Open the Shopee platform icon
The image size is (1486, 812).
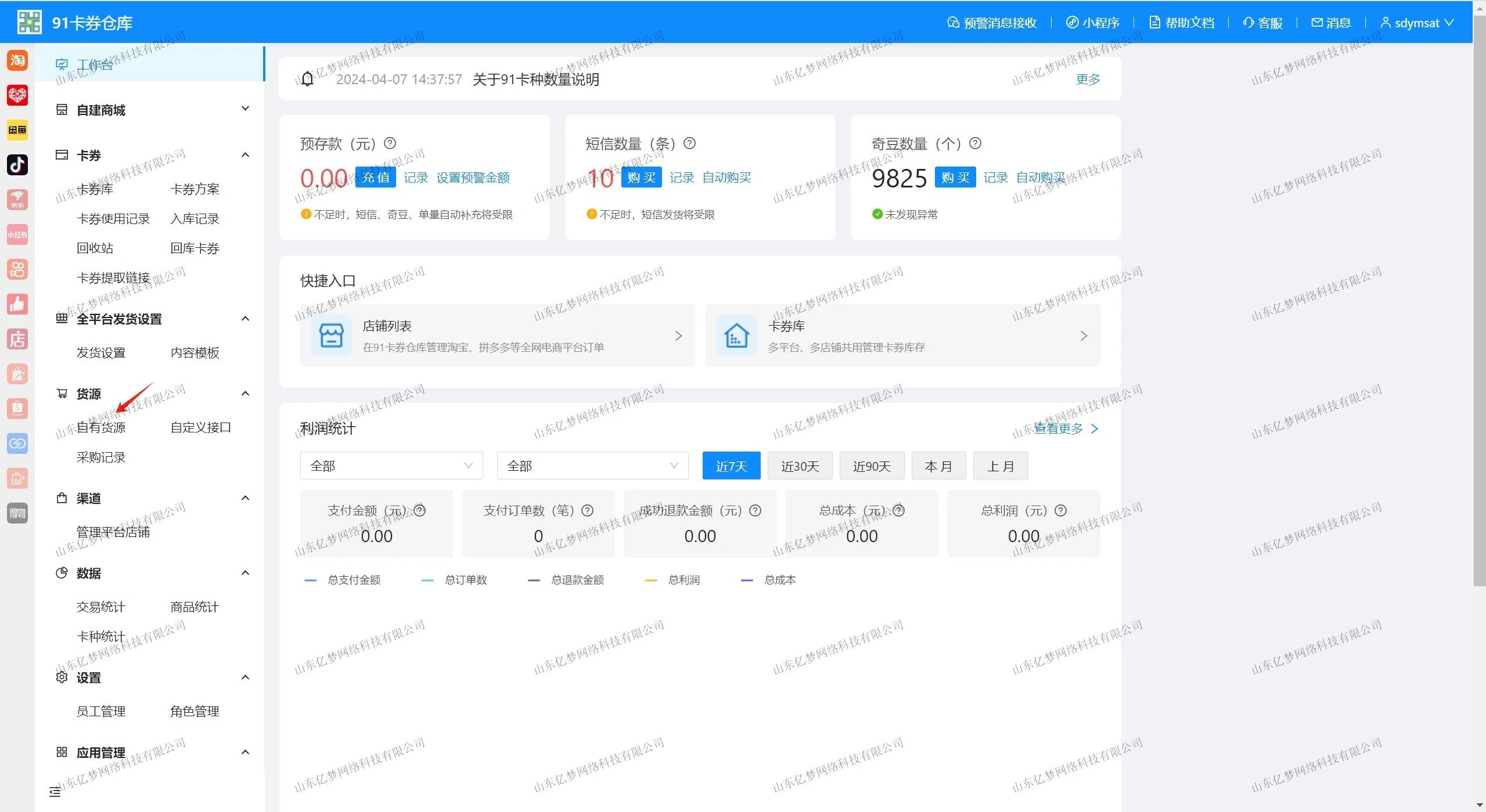point(17,409)
